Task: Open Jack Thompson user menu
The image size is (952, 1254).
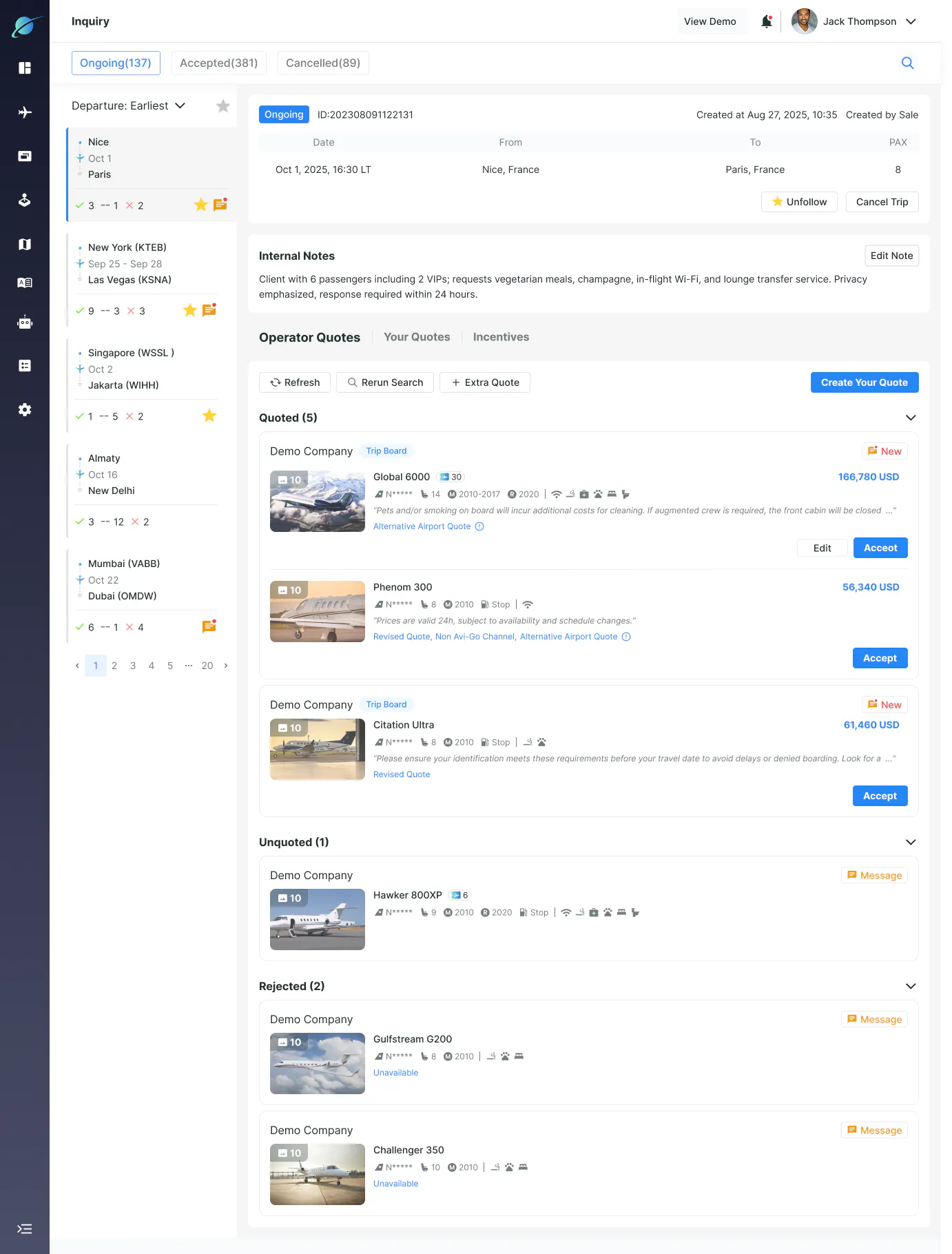Action: click(854, 21)
